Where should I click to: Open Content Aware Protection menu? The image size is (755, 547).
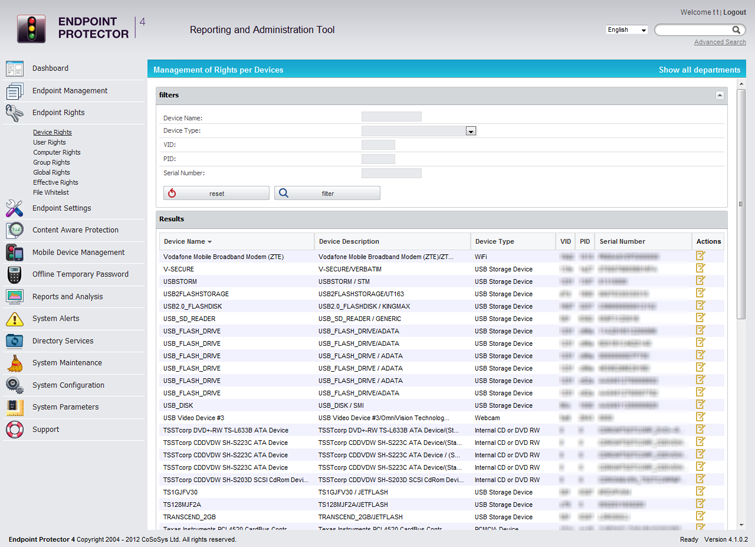pyautogui.click(x=75, y=230)
